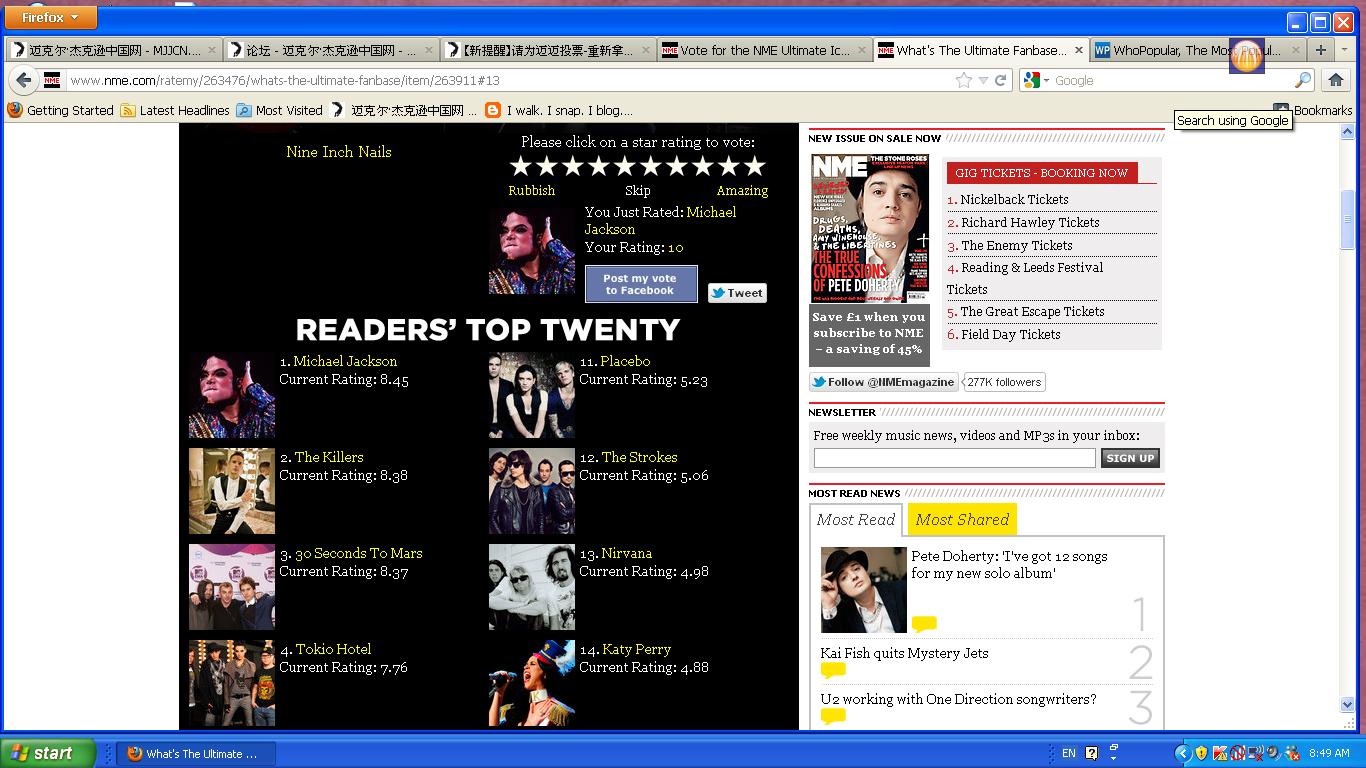Click the newsletter email input field
This screenshot has width=1366, height=768.
point(954,458)
